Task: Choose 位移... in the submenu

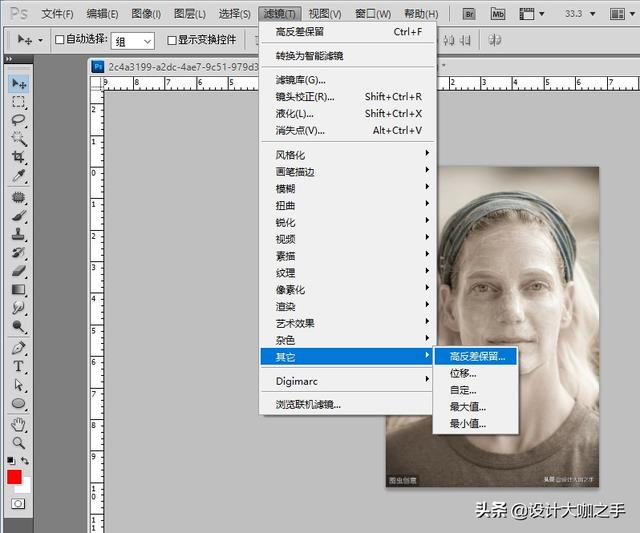Action: [x=476, y=373]
